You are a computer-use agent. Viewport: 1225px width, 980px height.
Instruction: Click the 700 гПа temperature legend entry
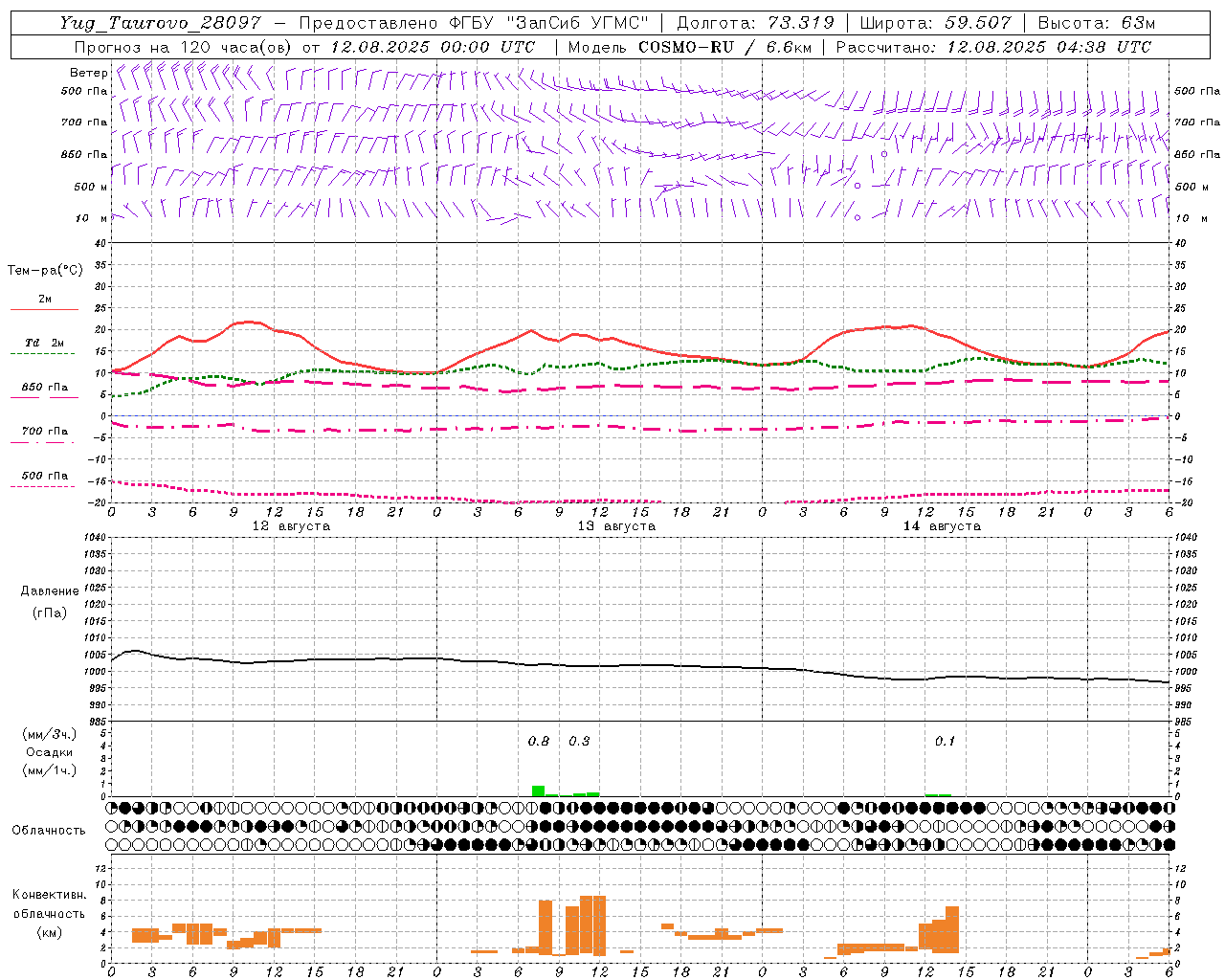click(44, 432)
